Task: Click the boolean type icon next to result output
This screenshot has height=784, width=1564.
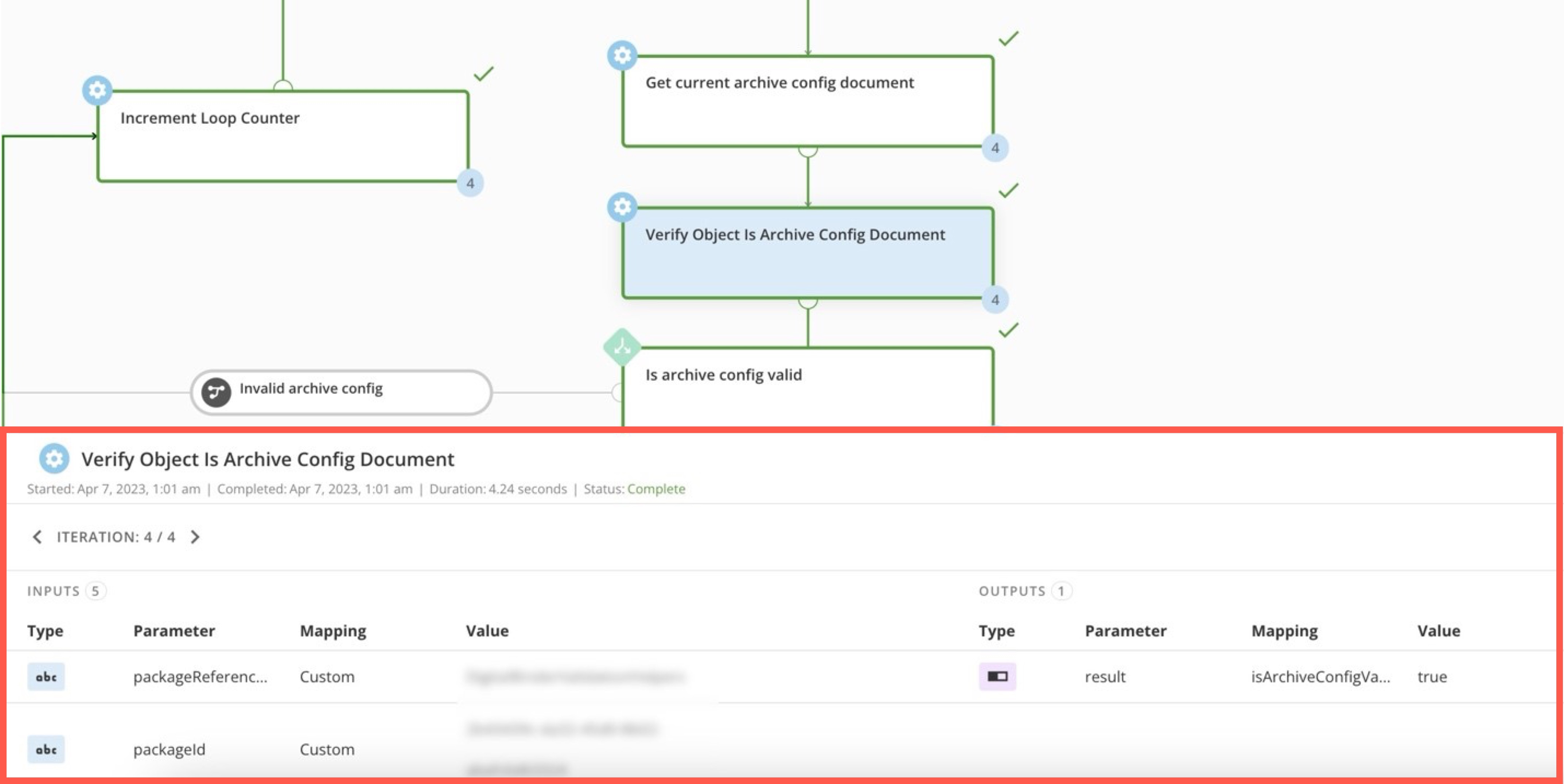Action: point(998,676)
